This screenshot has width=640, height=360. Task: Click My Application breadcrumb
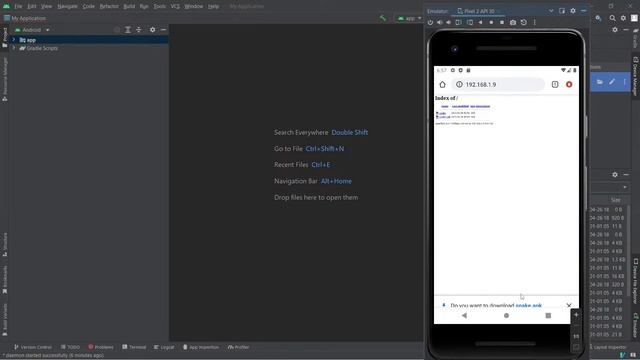[29, 18]
